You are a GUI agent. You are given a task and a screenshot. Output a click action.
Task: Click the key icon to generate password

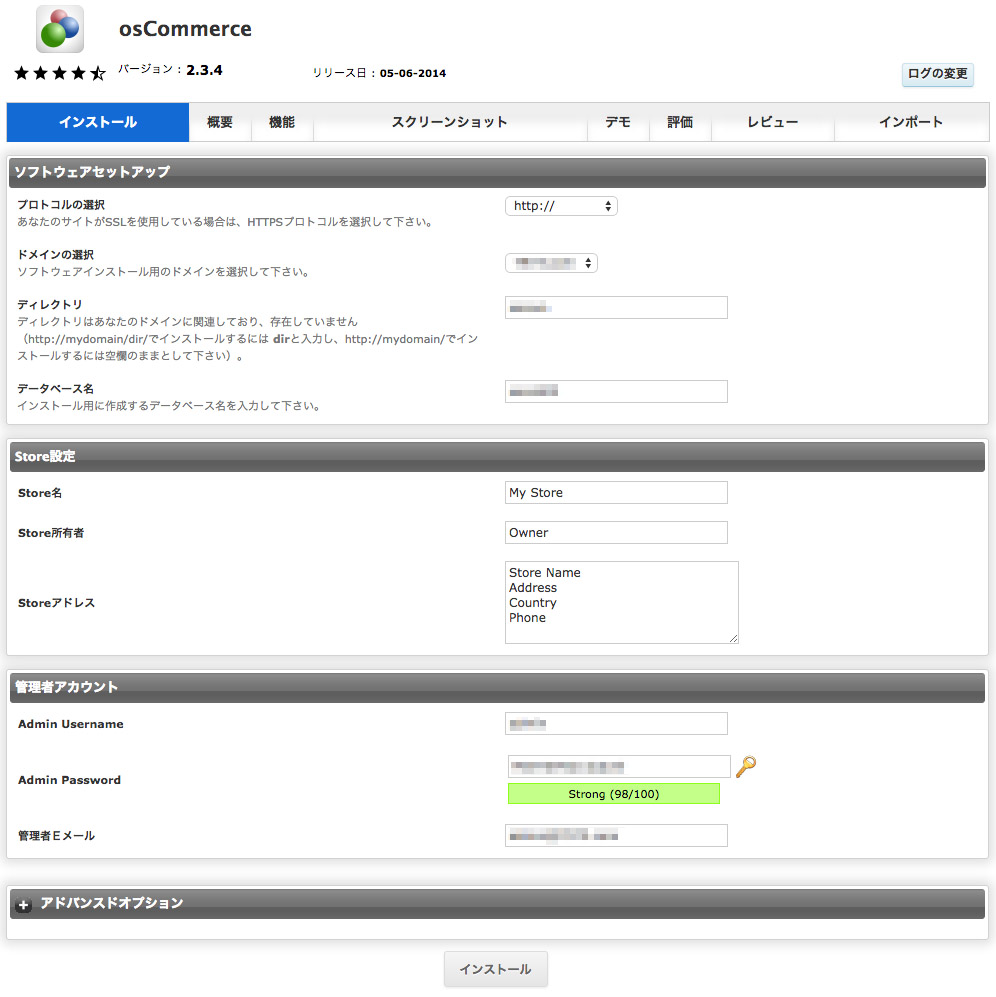point(745,767)
